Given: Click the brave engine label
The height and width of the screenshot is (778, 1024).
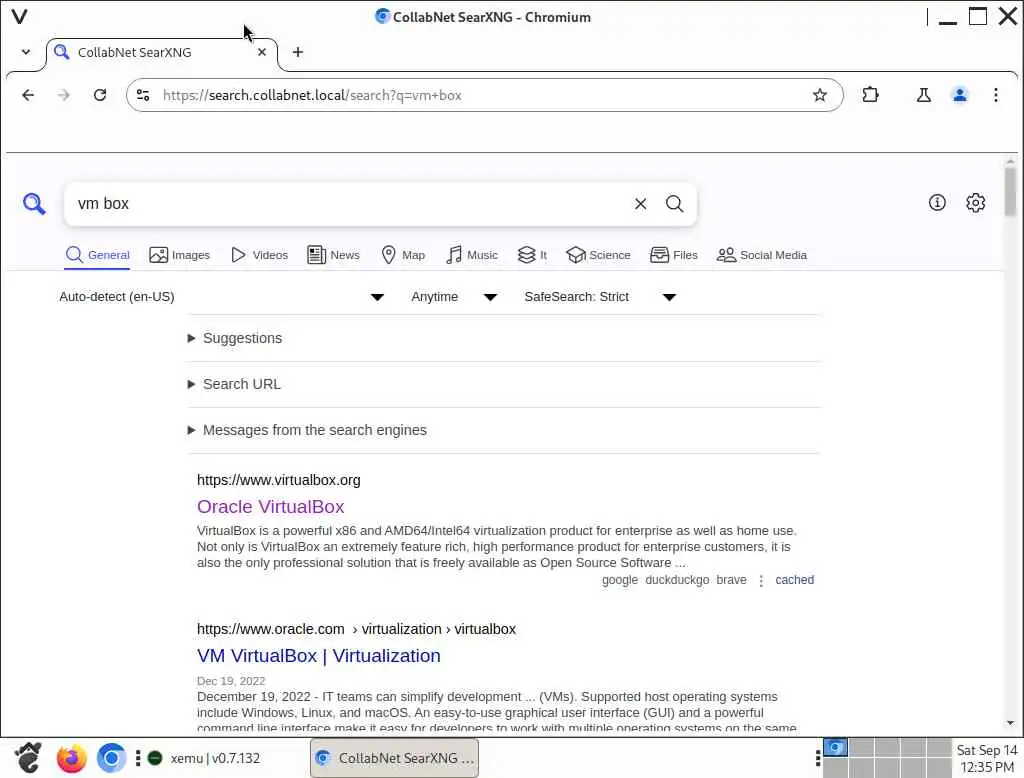Looking at the screenshot, I should pos(731,580).
